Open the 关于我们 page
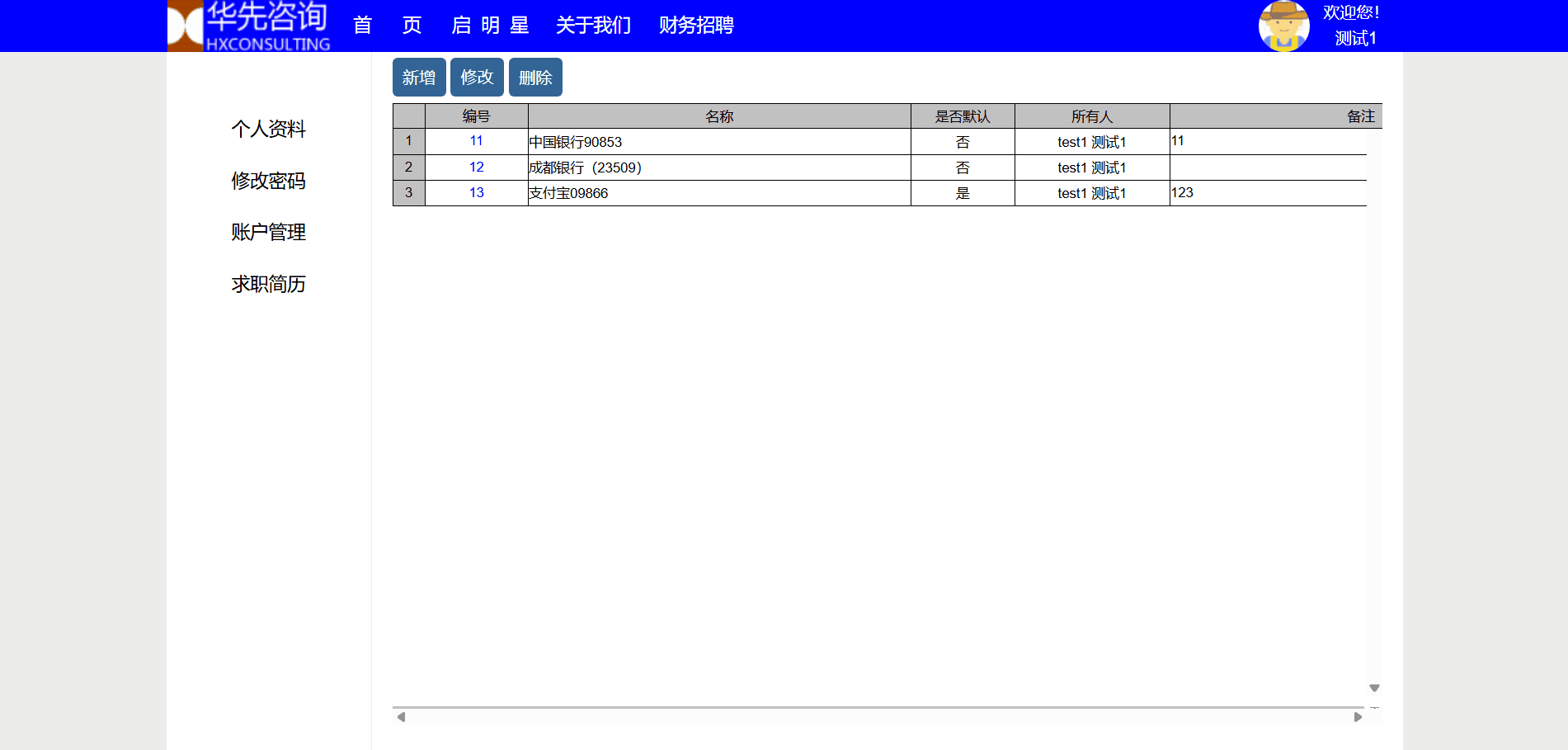The image size is (1568, 750). pyautogui.click(x=593, y=26)
